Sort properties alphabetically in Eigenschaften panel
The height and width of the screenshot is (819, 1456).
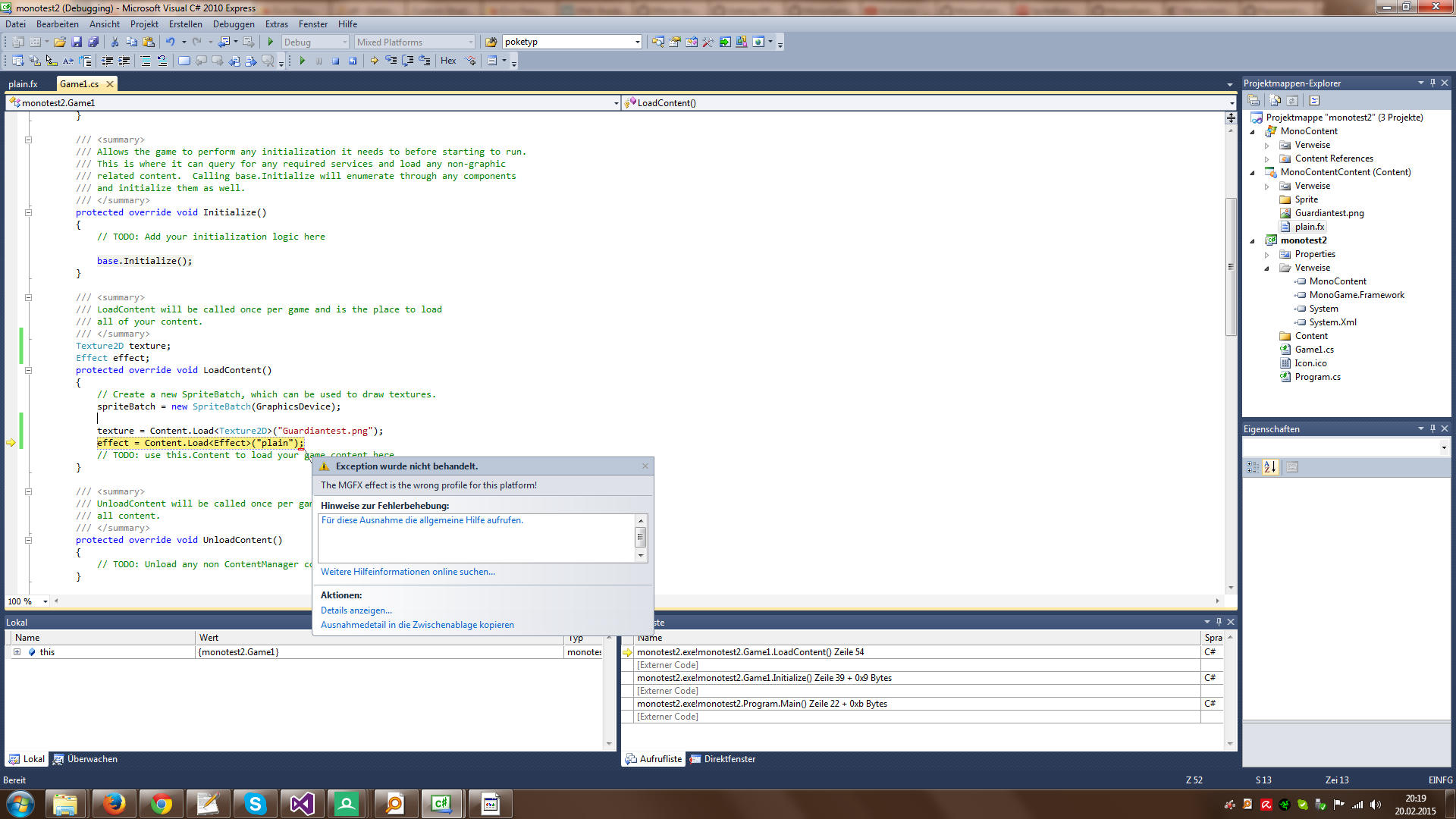pos(1271,467)
